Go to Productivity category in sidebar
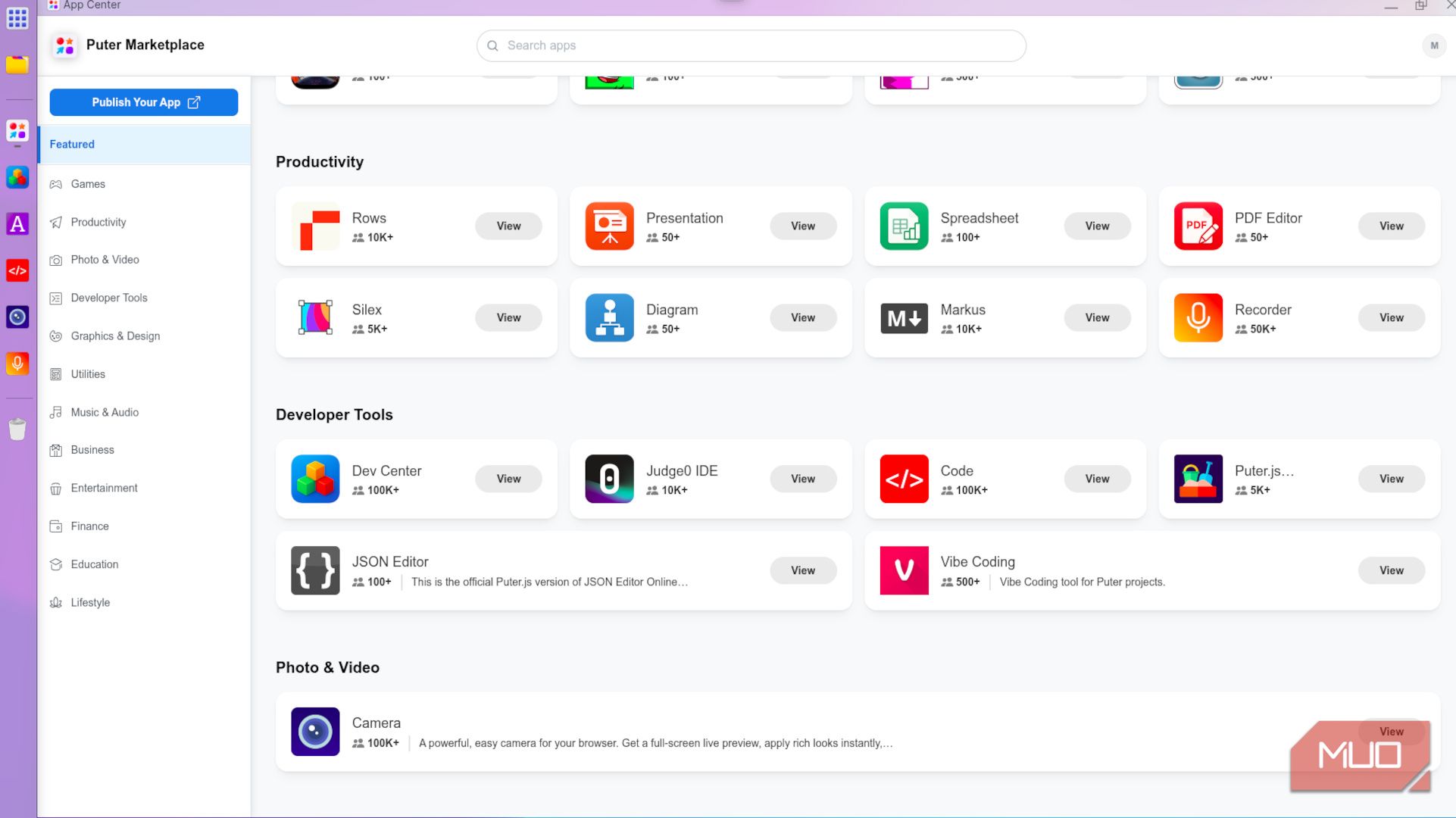 (x=144, y=222)
